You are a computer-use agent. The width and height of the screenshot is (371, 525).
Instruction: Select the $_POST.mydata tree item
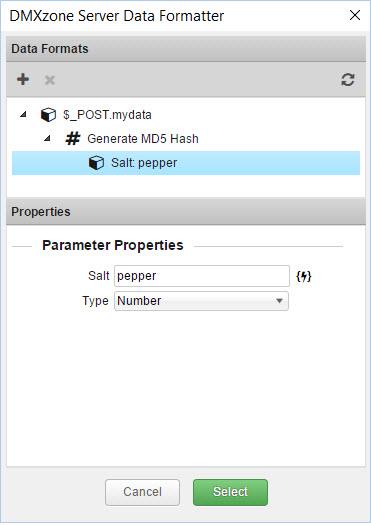click(107, 115)
